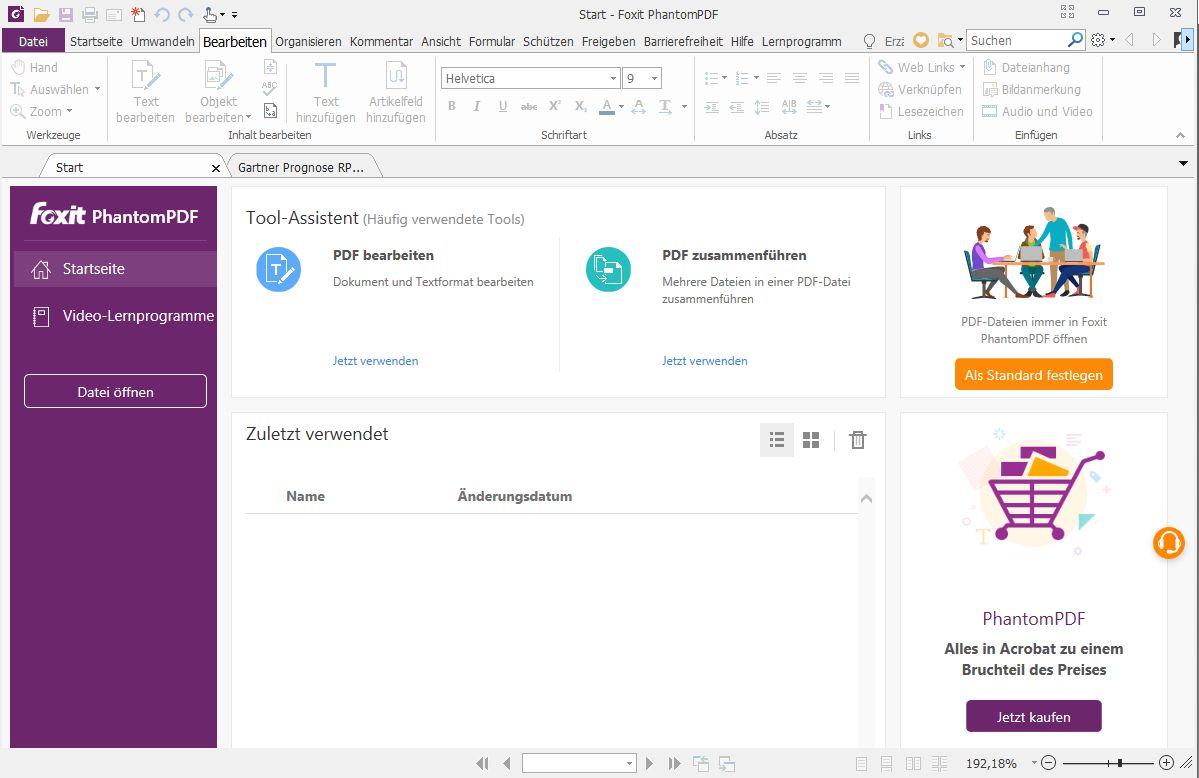
Task: Click the orange heart favorites icon
Action: coord(921,41)
